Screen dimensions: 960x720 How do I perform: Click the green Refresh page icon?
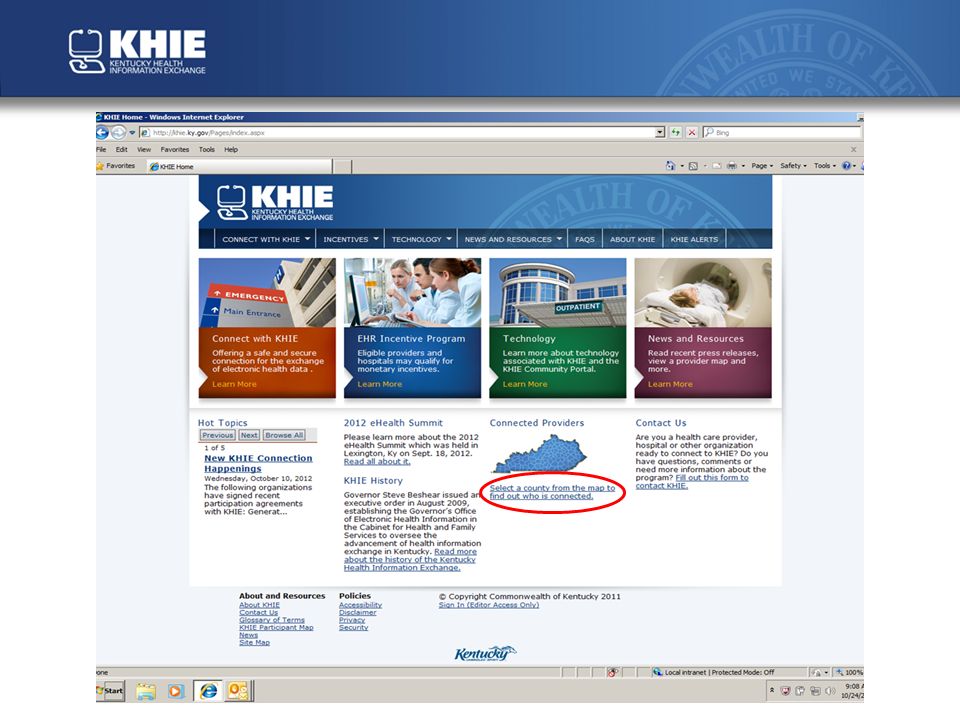tap(675, 132)
